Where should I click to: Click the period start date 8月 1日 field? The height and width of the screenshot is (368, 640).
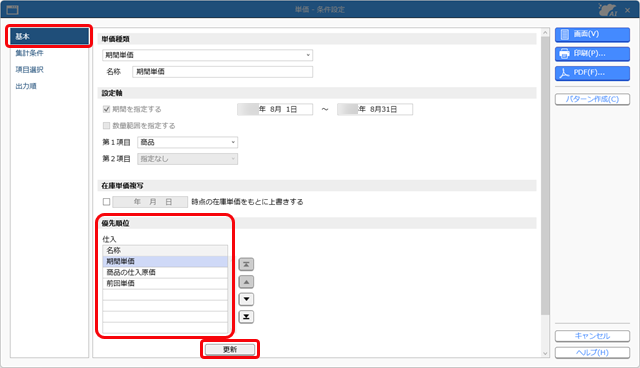click(x=275, y=109)
